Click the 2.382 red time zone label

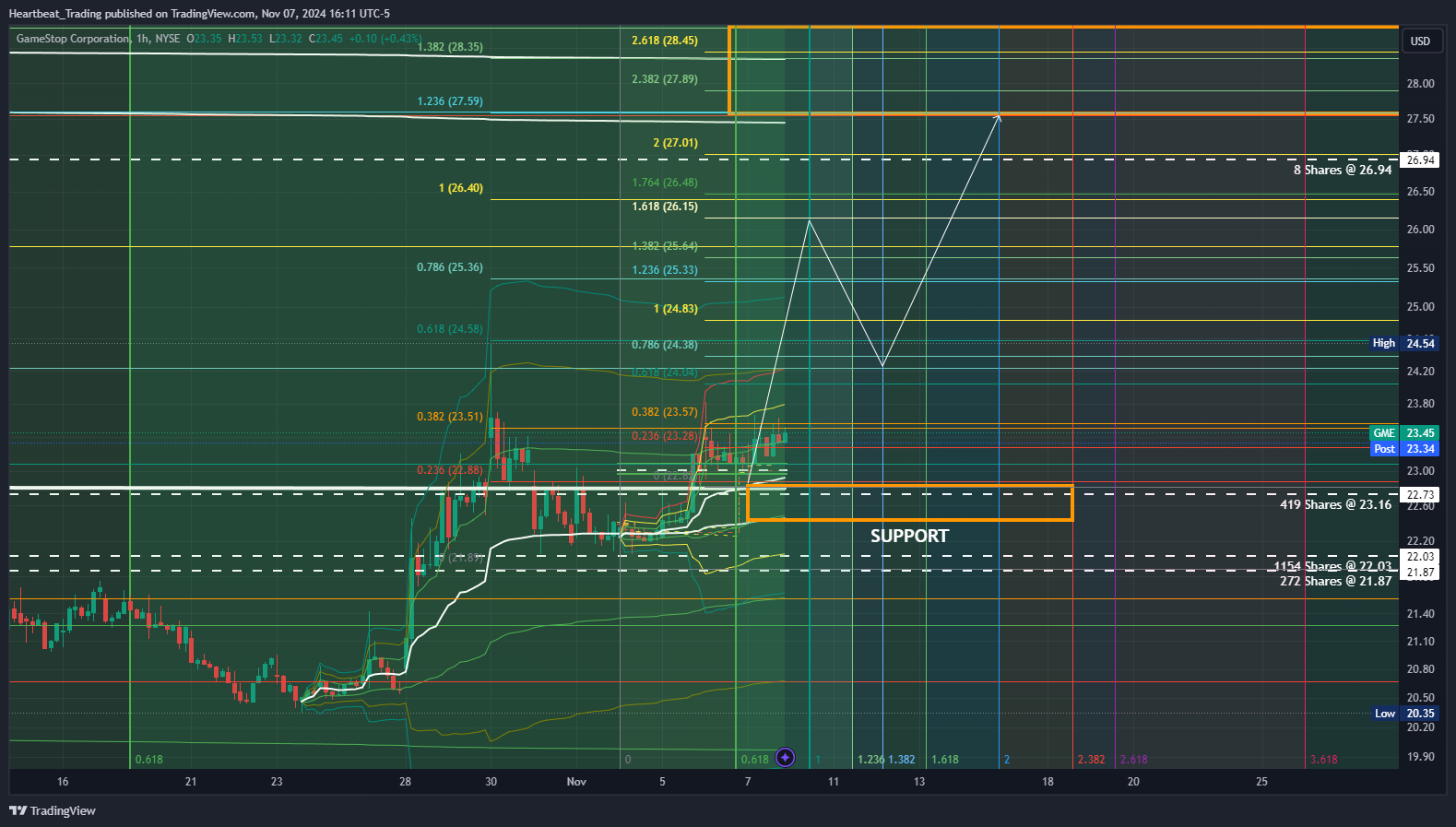coord(1091,760)
